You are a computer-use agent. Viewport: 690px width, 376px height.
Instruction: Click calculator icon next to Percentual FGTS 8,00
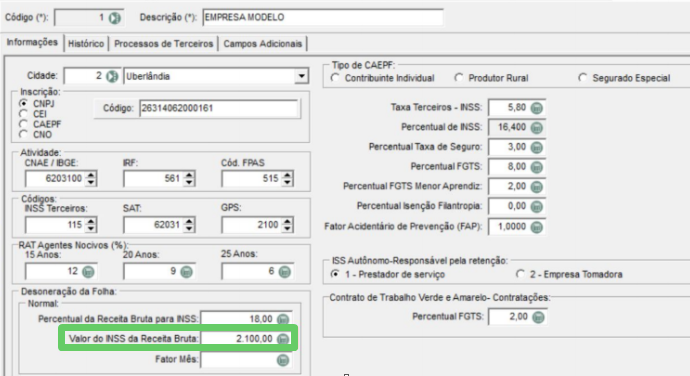tap(536, 167)
